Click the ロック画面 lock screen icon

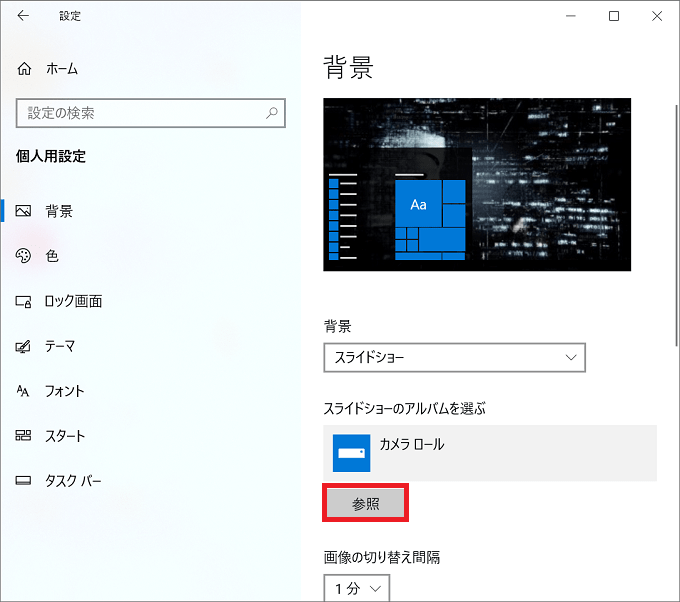(x=23, y=301)
